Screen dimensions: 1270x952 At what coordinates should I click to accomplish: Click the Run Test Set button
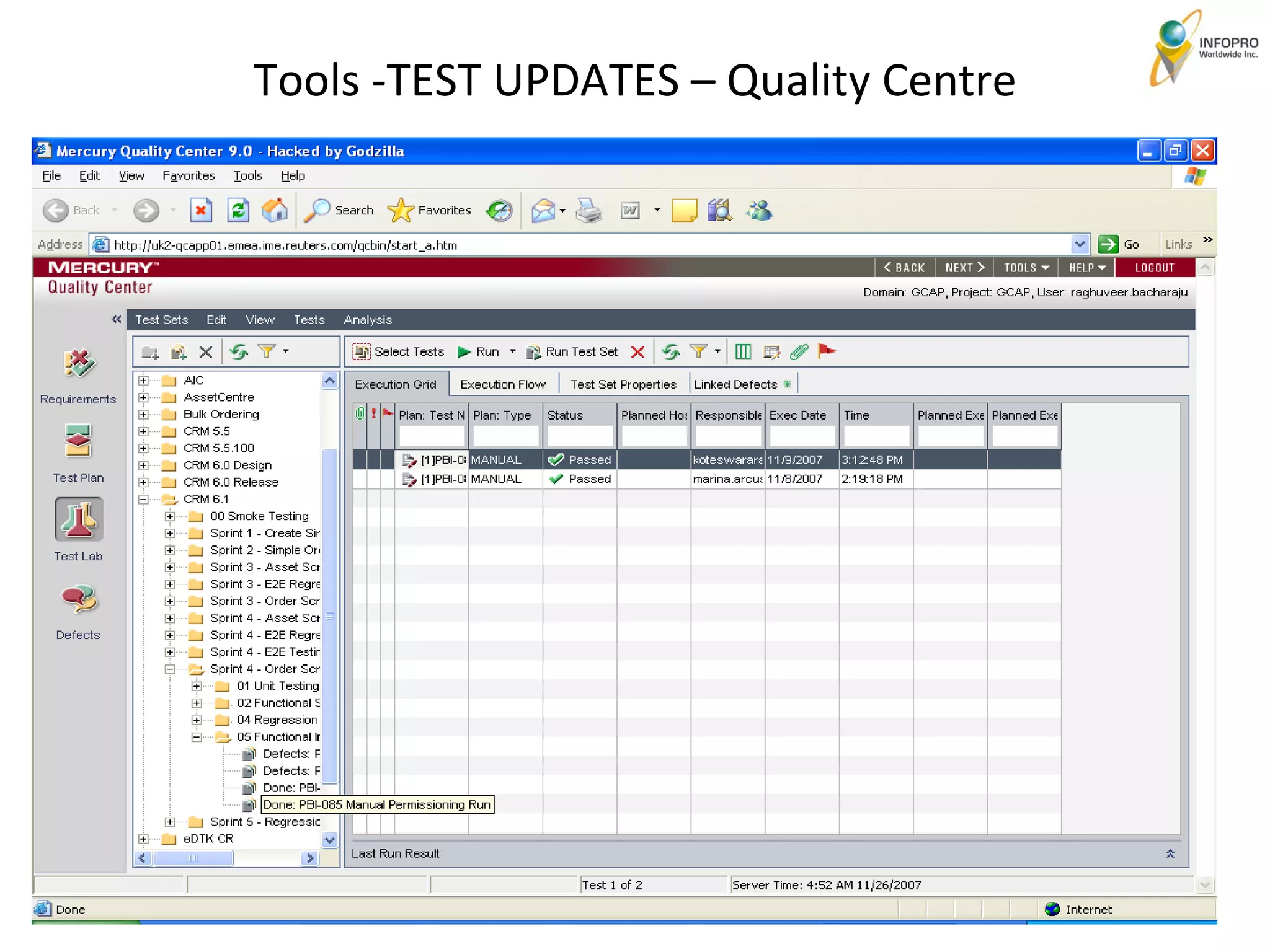[572, 352]
